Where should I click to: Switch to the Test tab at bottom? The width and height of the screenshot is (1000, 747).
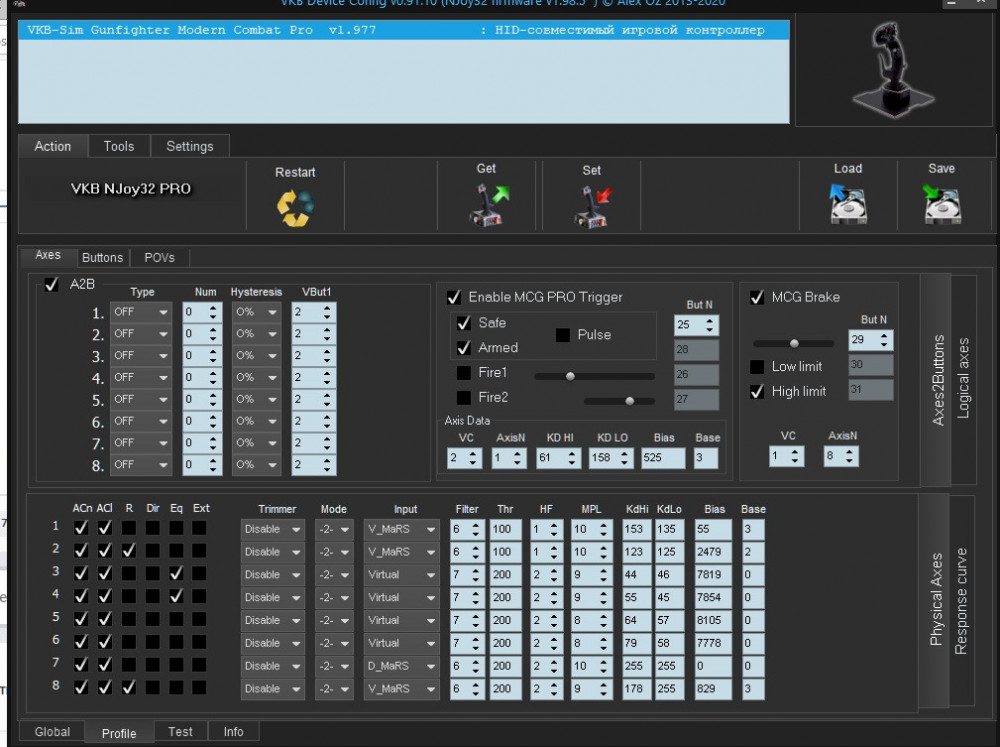click(x=180, y=732)
